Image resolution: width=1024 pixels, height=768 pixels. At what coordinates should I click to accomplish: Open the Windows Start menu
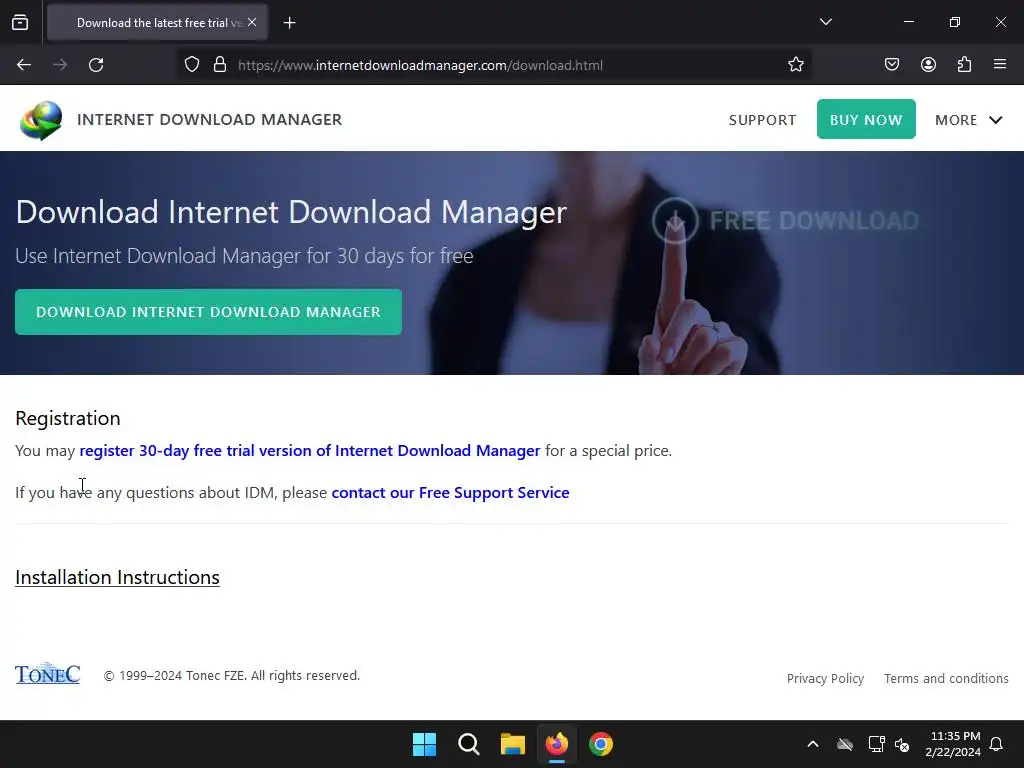[x=424, y=744]
